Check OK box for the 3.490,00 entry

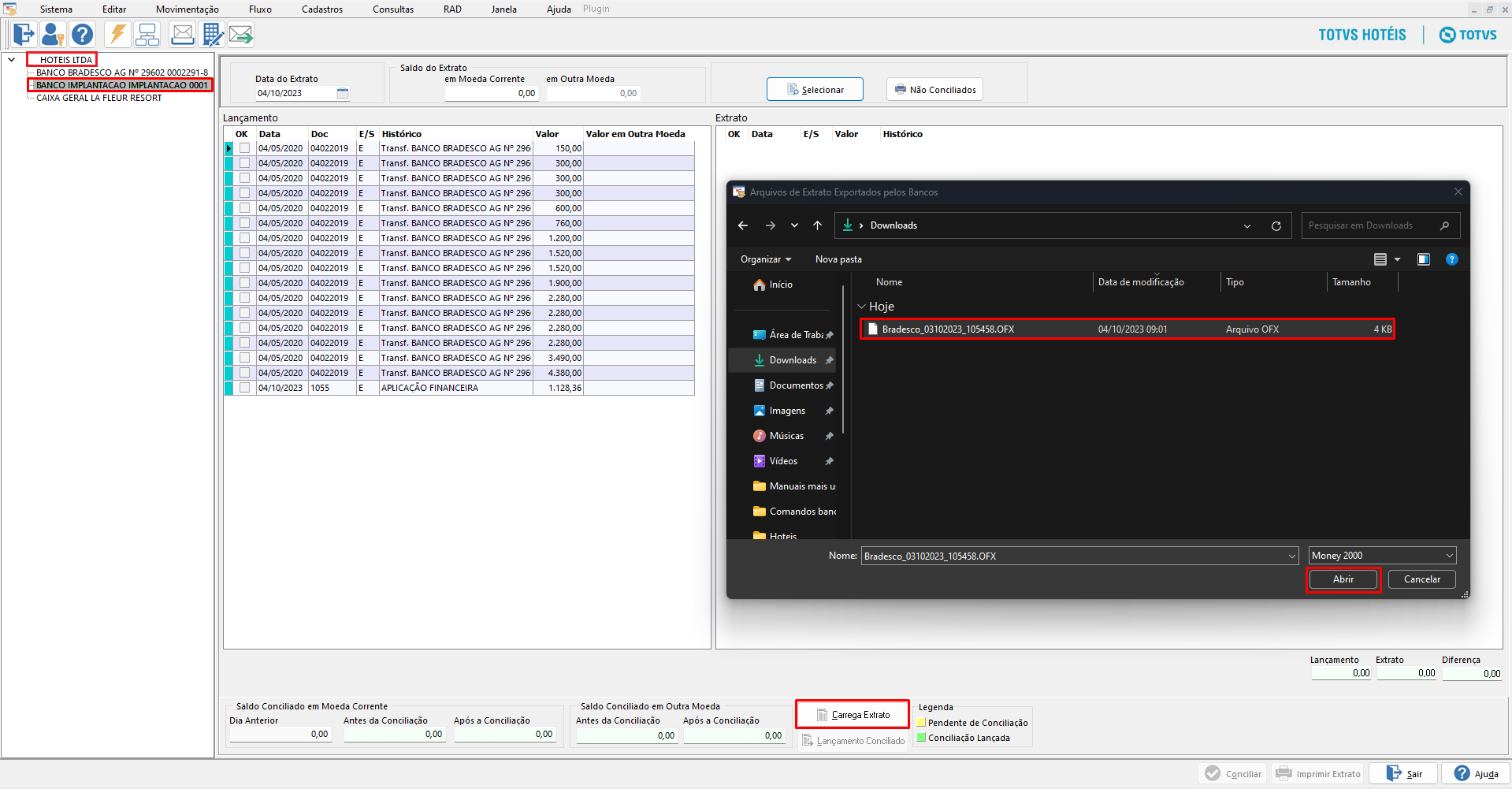pos(245,358)
